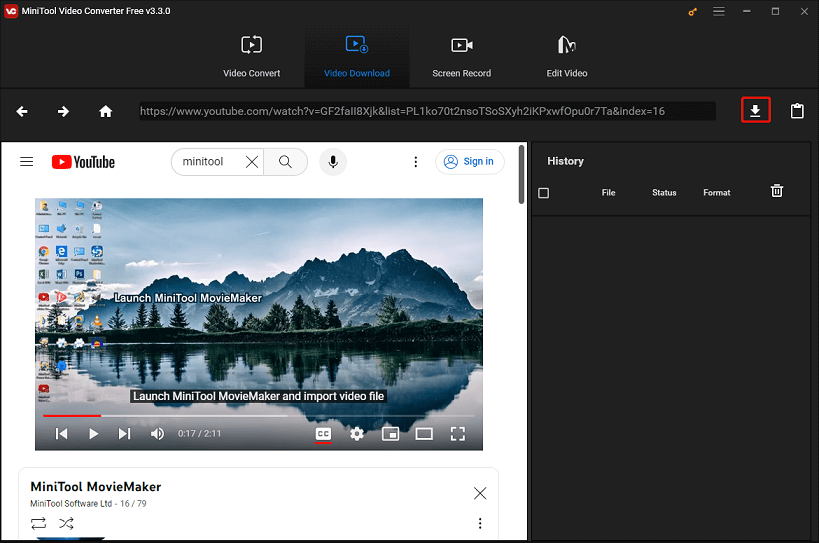This screenshot has height=543, width=819.
Task: Open the app hamburger menu
Action: pyautogui.click(x=719, y=11)
